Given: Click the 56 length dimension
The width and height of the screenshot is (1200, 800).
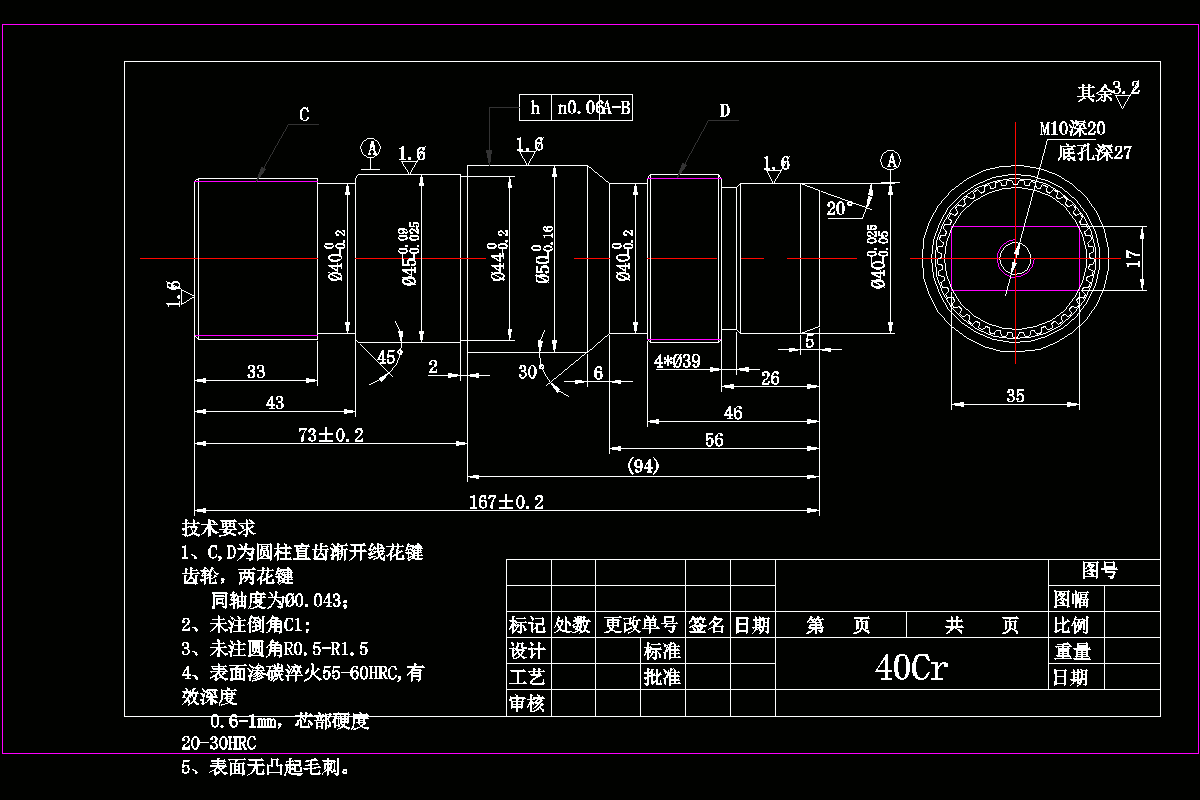Looking at the screenshot, I should click(714, 440).
